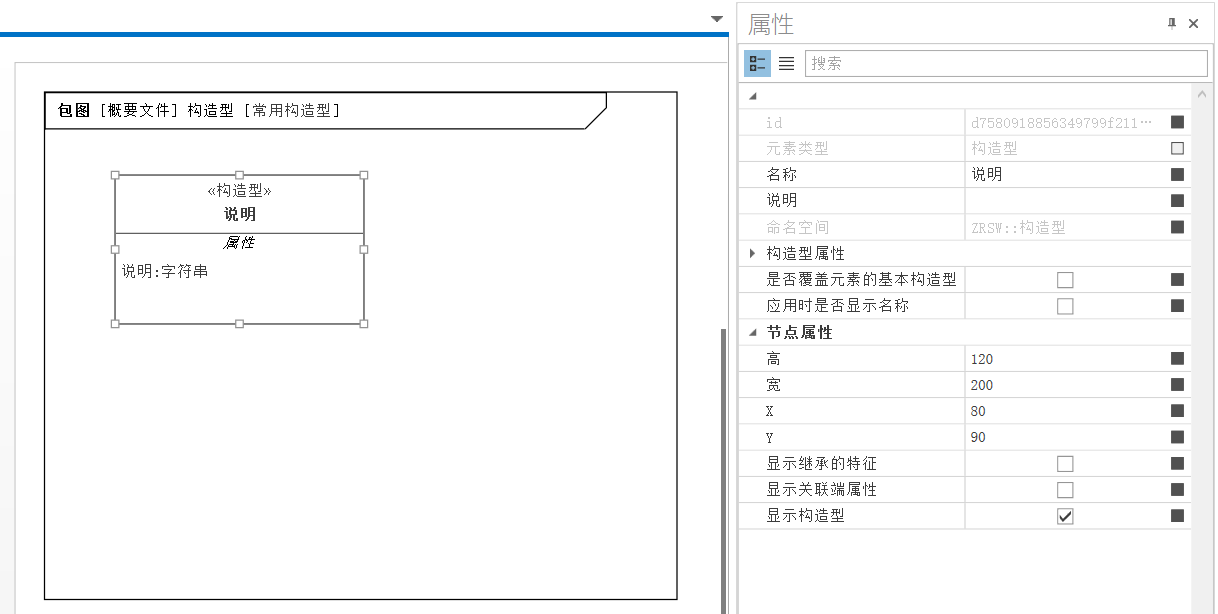This screenshot has height=614, width=1218.
Task: Select the 说明 stereotype node title
Action: click(x=239, y=214)
